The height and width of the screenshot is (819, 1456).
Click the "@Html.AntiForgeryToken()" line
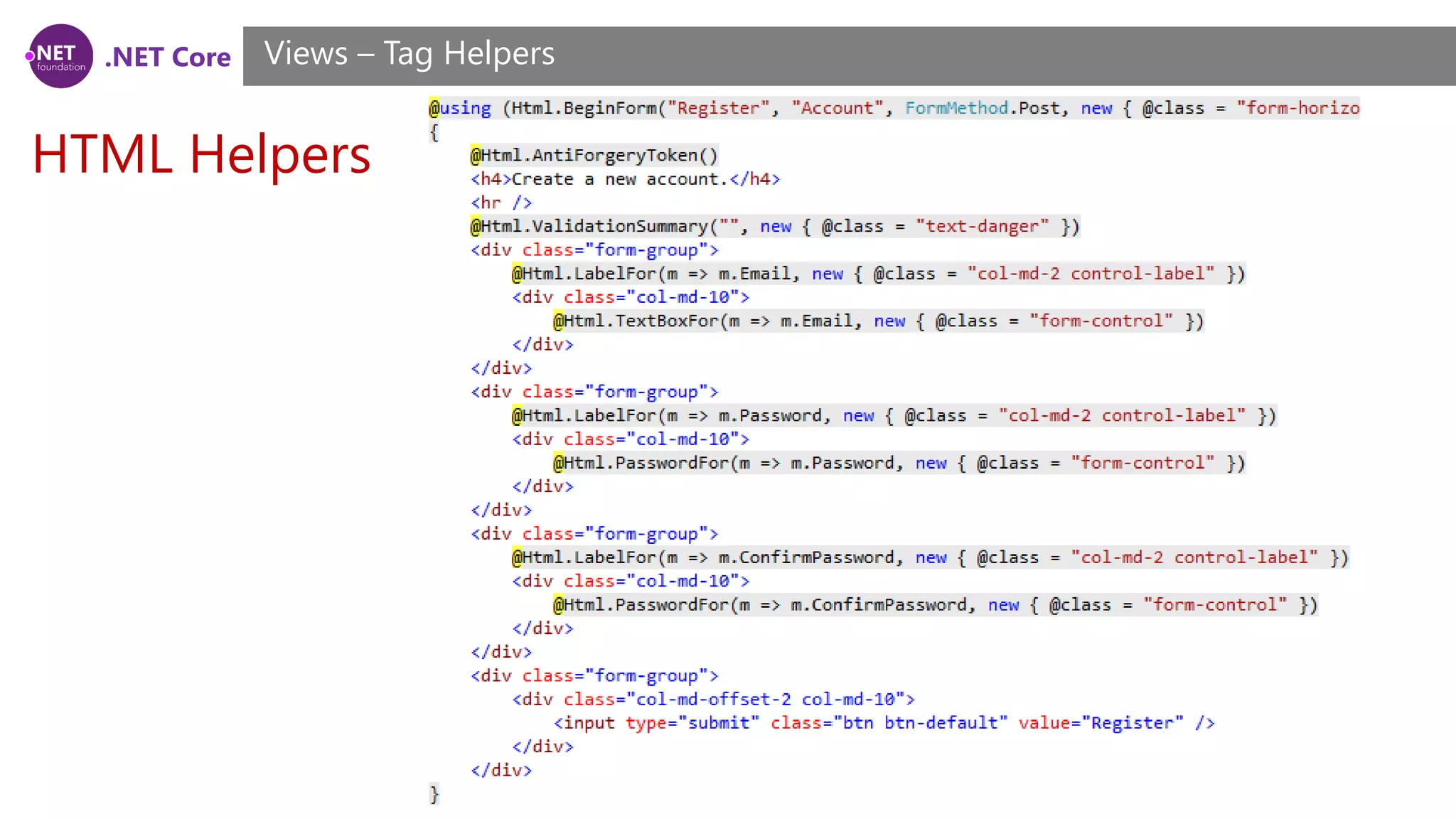coord(594,155)
